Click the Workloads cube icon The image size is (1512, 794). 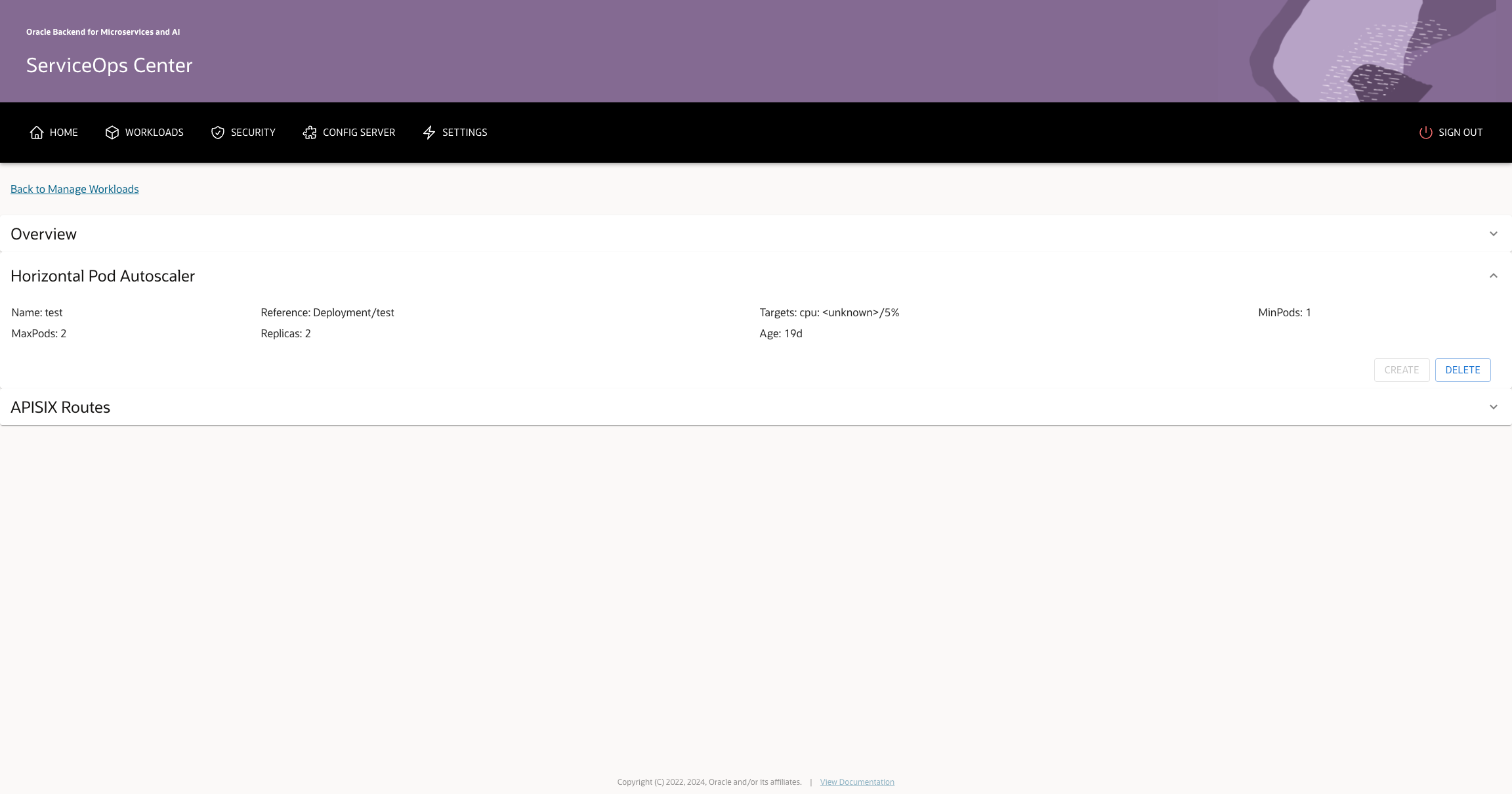[112, 133]
